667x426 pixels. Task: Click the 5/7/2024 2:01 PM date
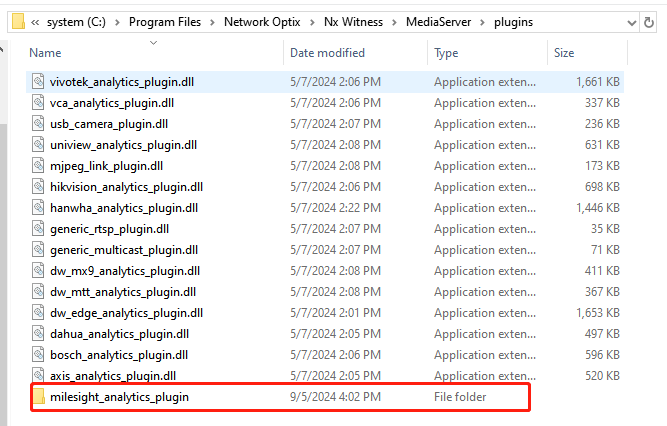pos(335,313)
